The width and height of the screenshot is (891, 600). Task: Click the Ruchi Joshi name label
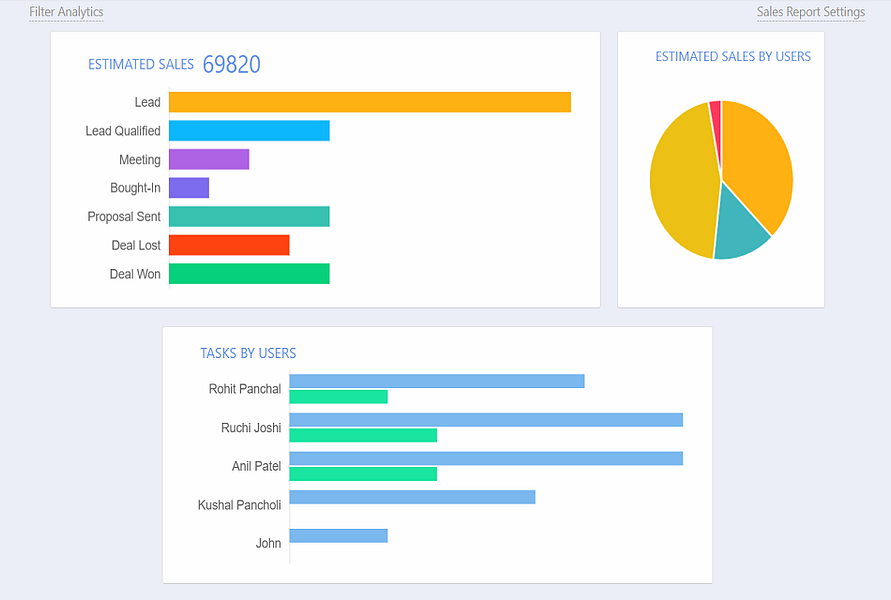(x=251, y=428)
